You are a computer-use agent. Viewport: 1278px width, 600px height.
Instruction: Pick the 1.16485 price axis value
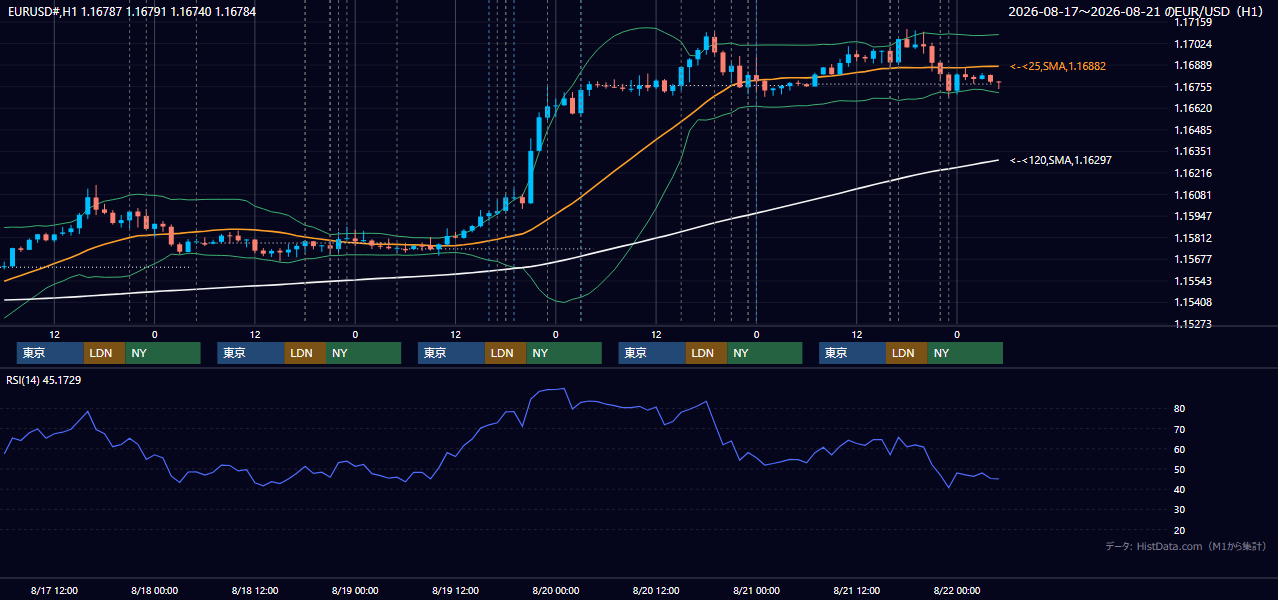pyautogui.click(x=1193, y=130)
